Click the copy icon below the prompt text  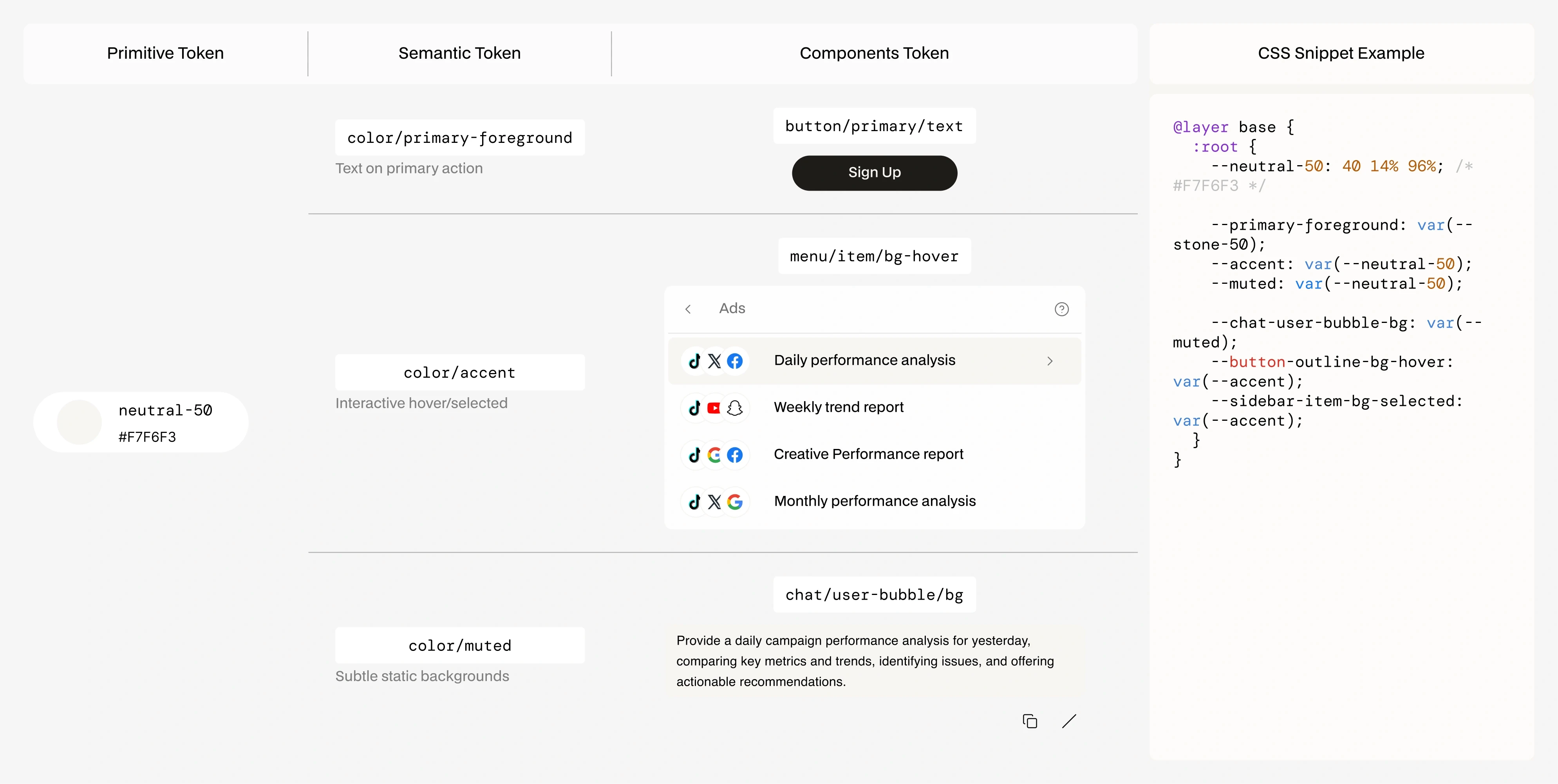tap(1029, 721)
